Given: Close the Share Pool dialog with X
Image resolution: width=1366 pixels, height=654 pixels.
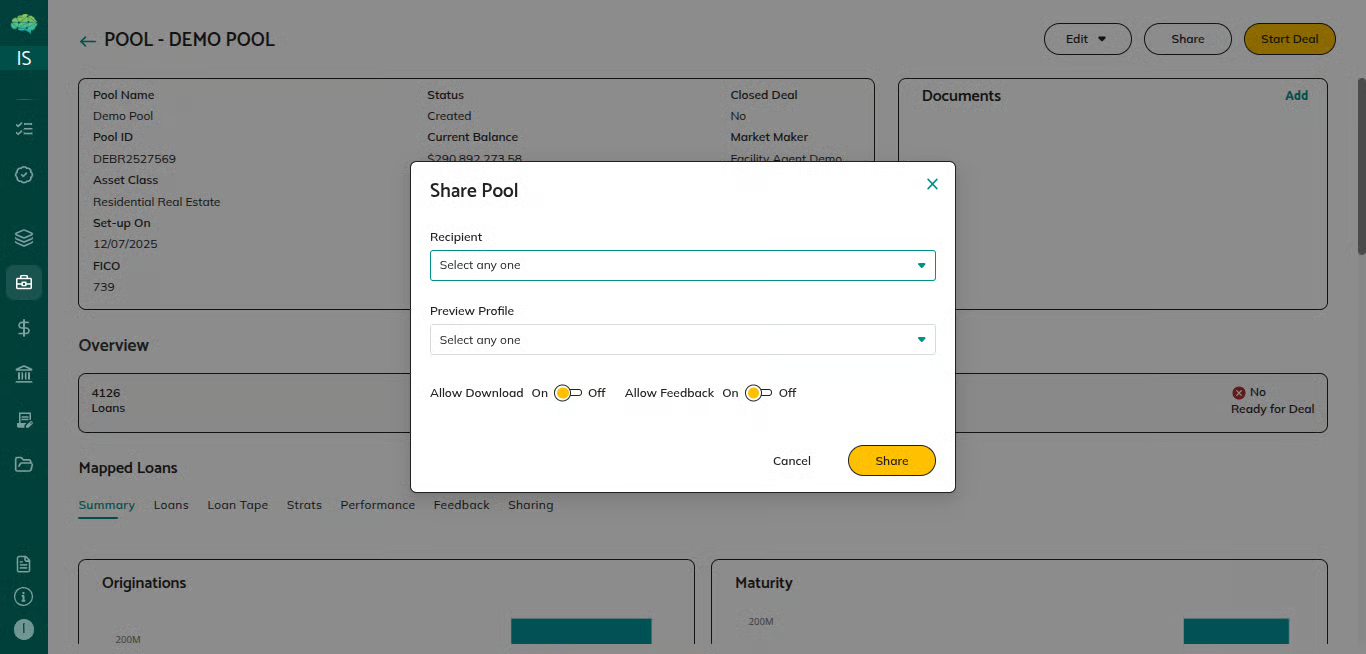Looking at the screenshot, I should click(x=932, y=184).
